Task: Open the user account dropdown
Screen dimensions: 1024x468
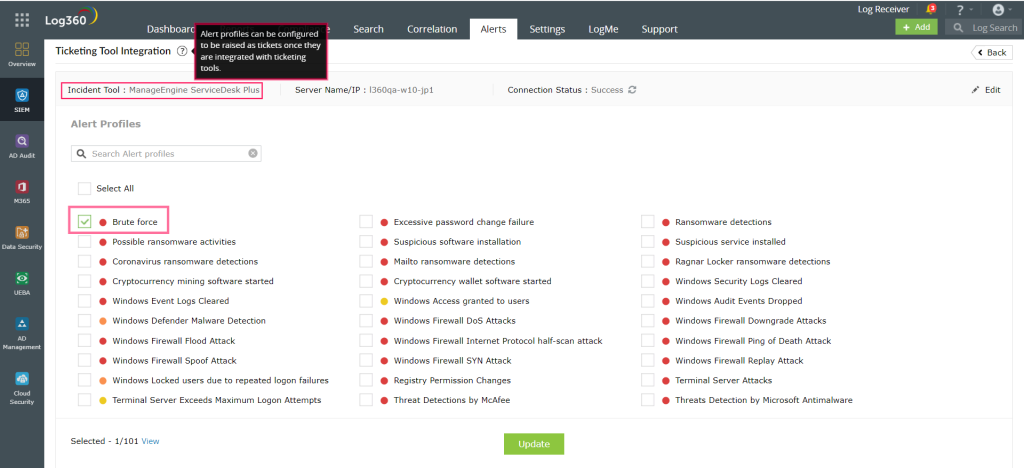Action: click(x=1000, y=10)
